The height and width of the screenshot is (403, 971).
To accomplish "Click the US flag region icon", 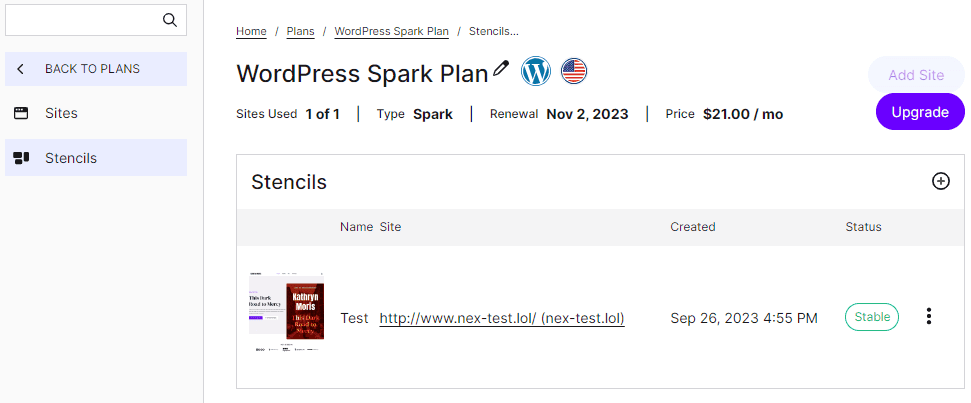I will [574, 71].
